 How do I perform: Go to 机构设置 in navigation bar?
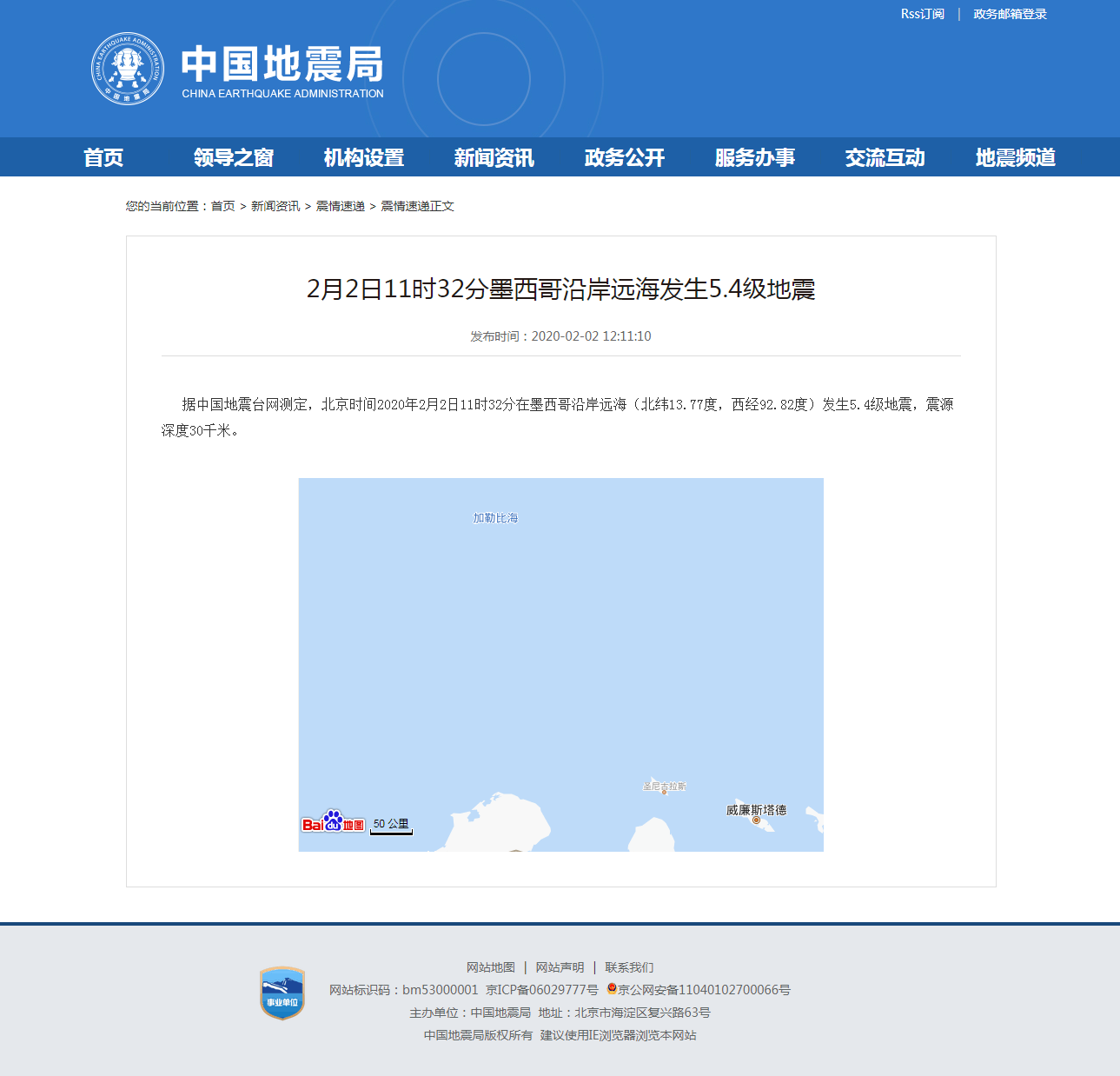[364, 157]
